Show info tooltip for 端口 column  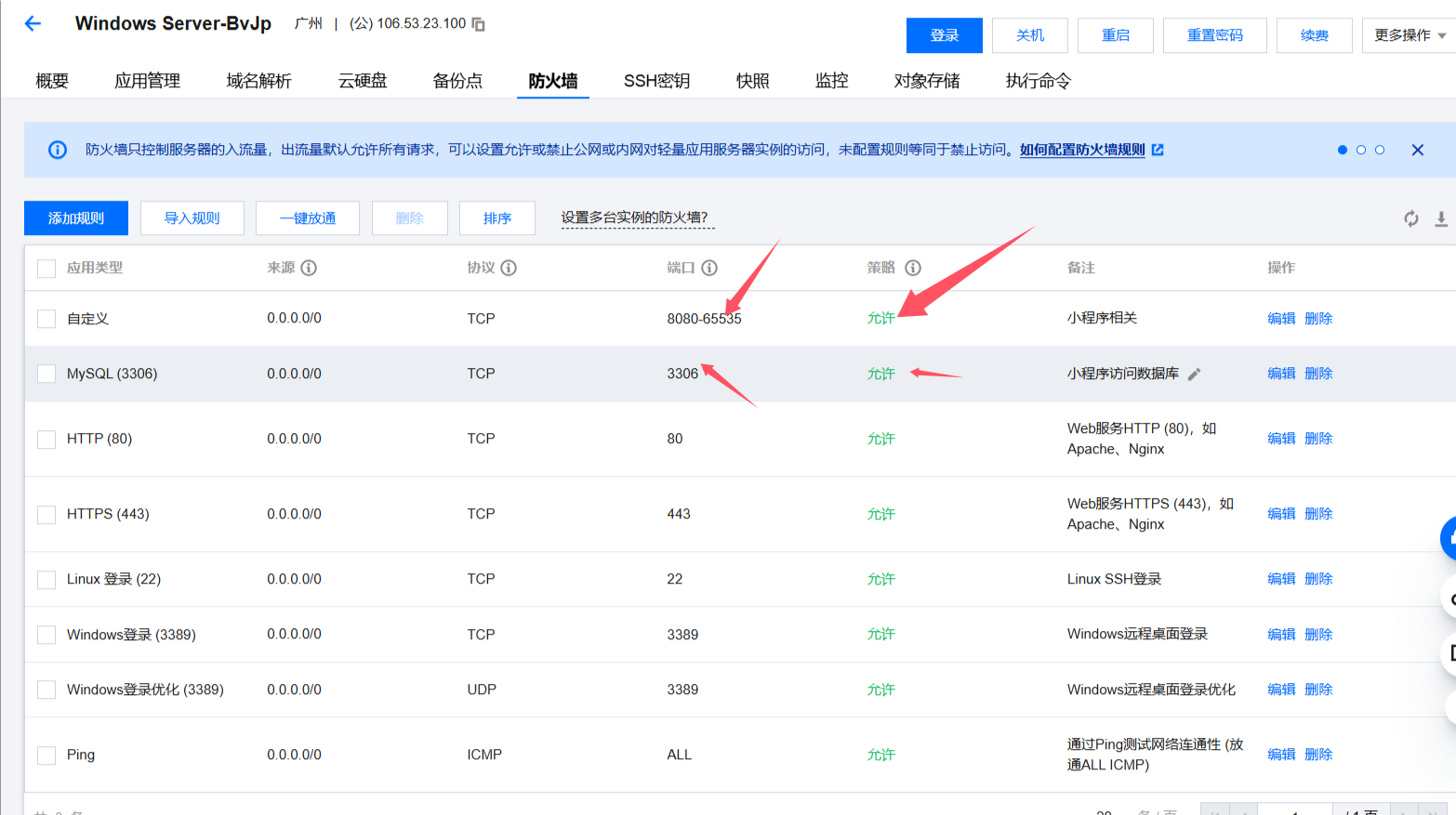tap(709, 268)
